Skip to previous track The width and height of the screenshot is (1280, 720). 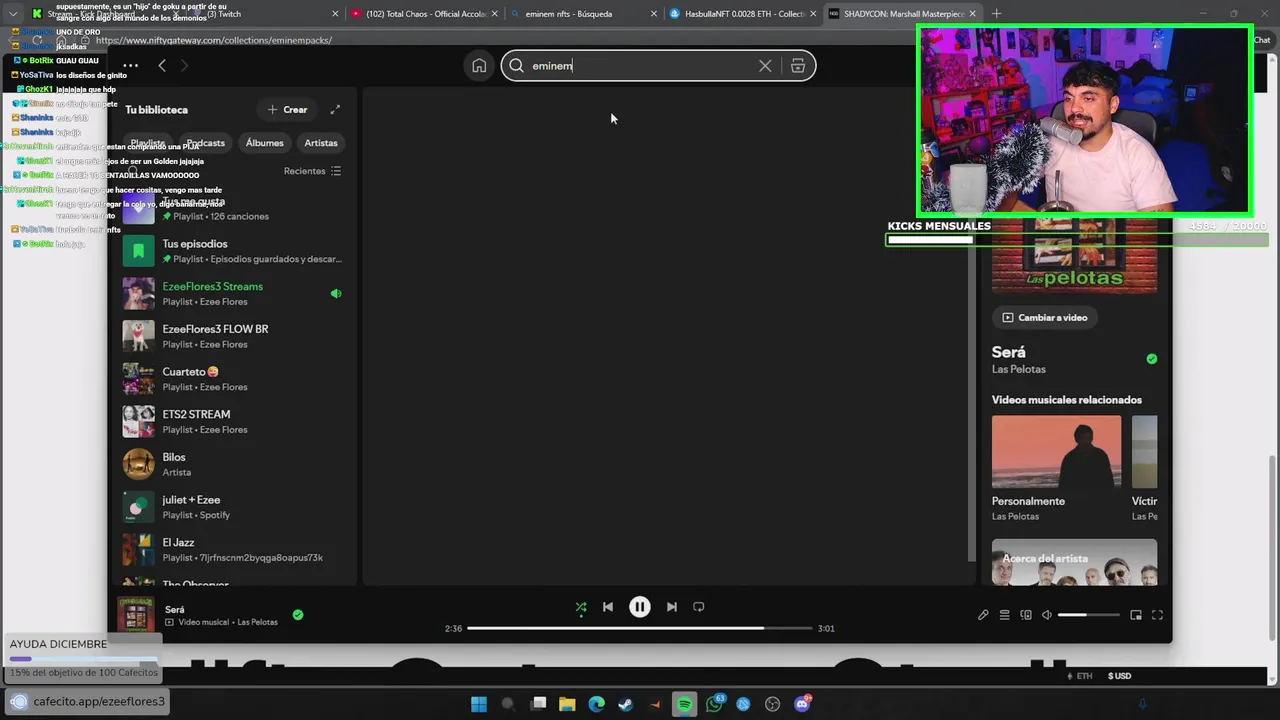[x=608, y=607]
